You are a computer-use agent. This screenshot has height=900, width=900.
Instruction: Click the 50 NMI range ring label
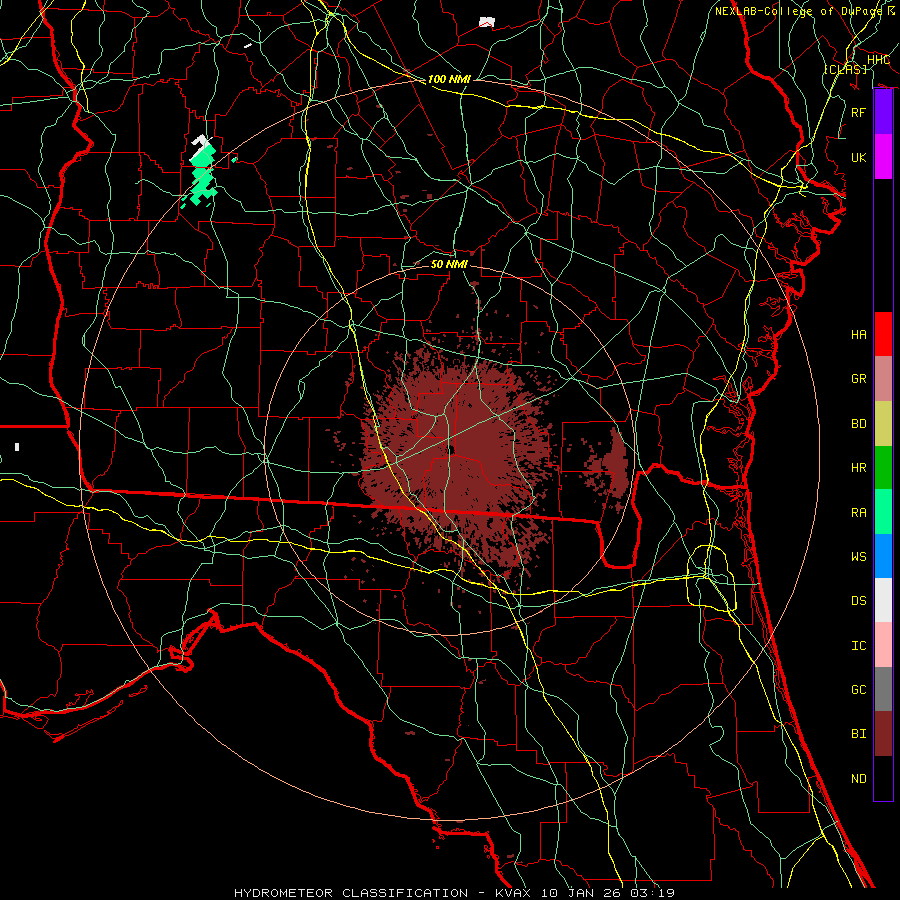coord(449,264)
